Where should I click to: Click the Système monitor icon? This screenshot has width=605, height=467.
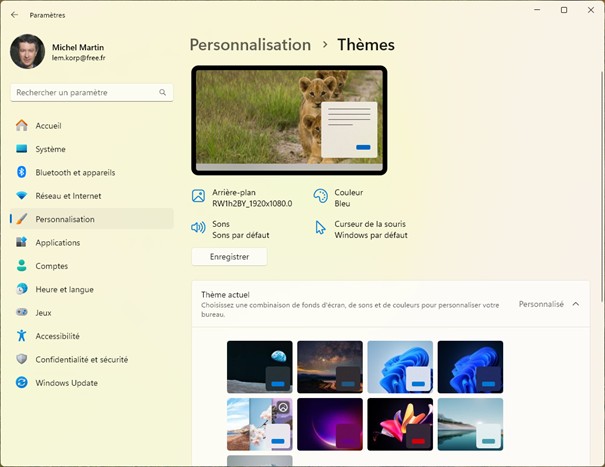22,149
